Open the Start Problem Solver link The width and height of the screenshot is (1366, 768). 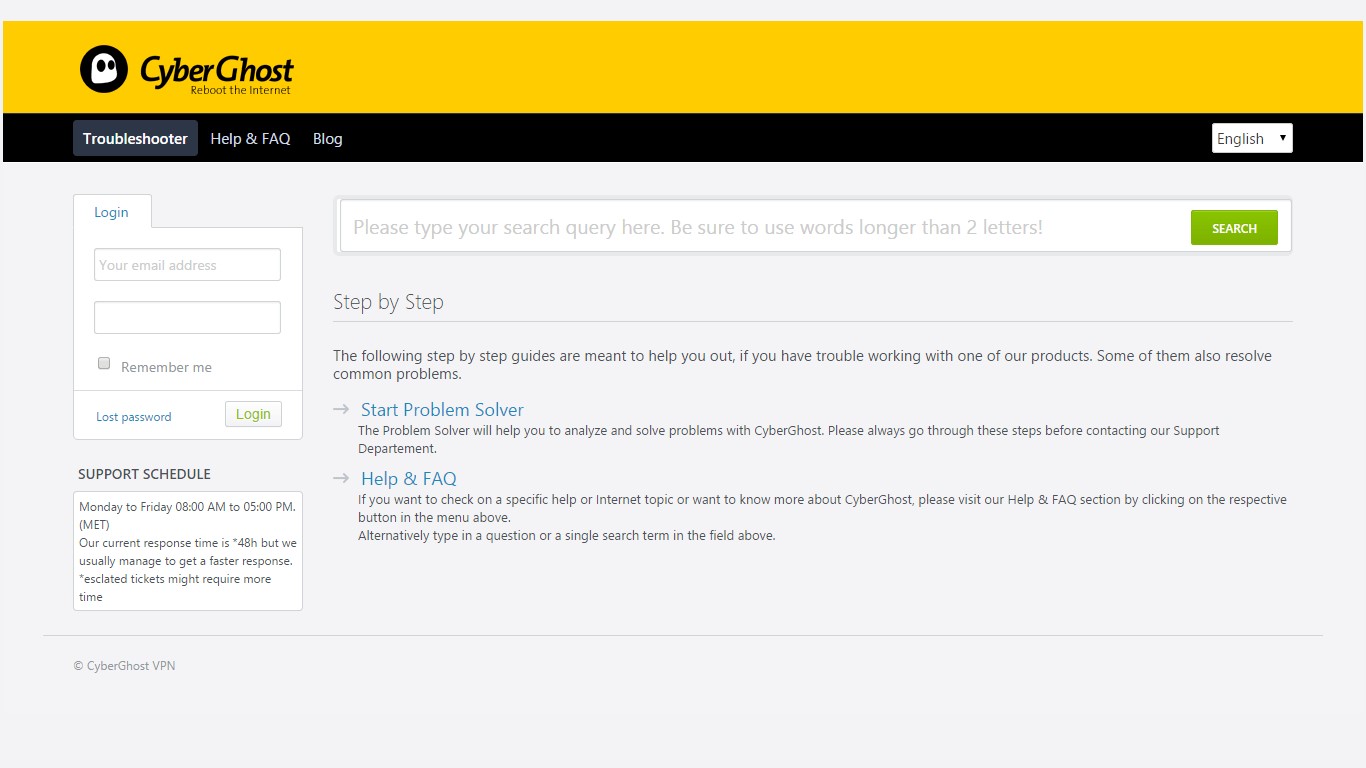pyautogui.click(x=442, y=409)
